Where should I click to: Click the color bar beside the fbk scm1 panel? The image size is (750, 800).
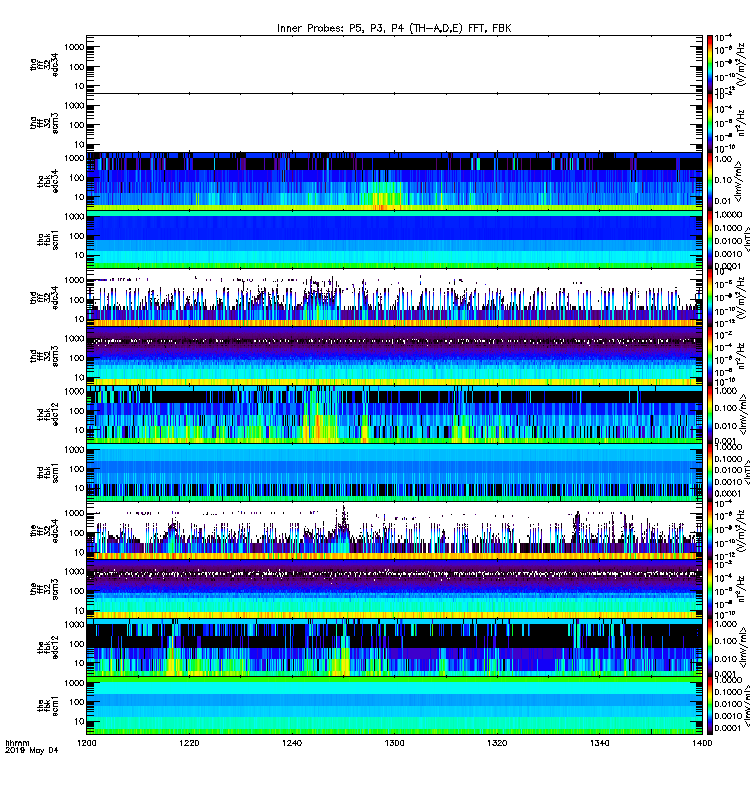click(710, 706)
